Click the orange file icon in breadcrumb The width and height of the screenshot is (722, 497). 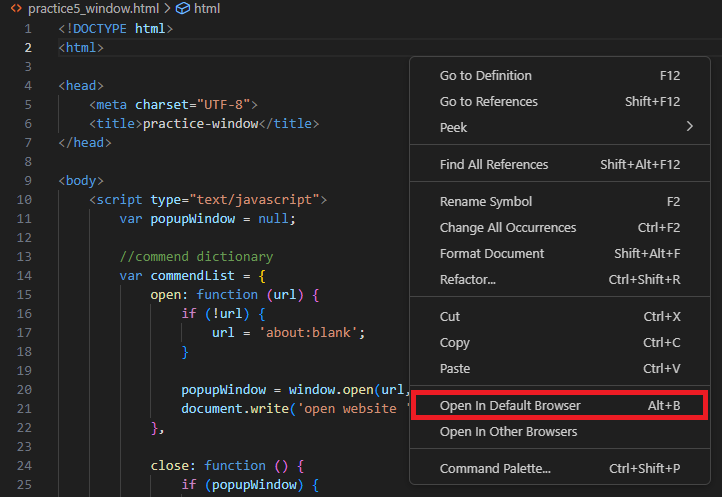(16, 8)
